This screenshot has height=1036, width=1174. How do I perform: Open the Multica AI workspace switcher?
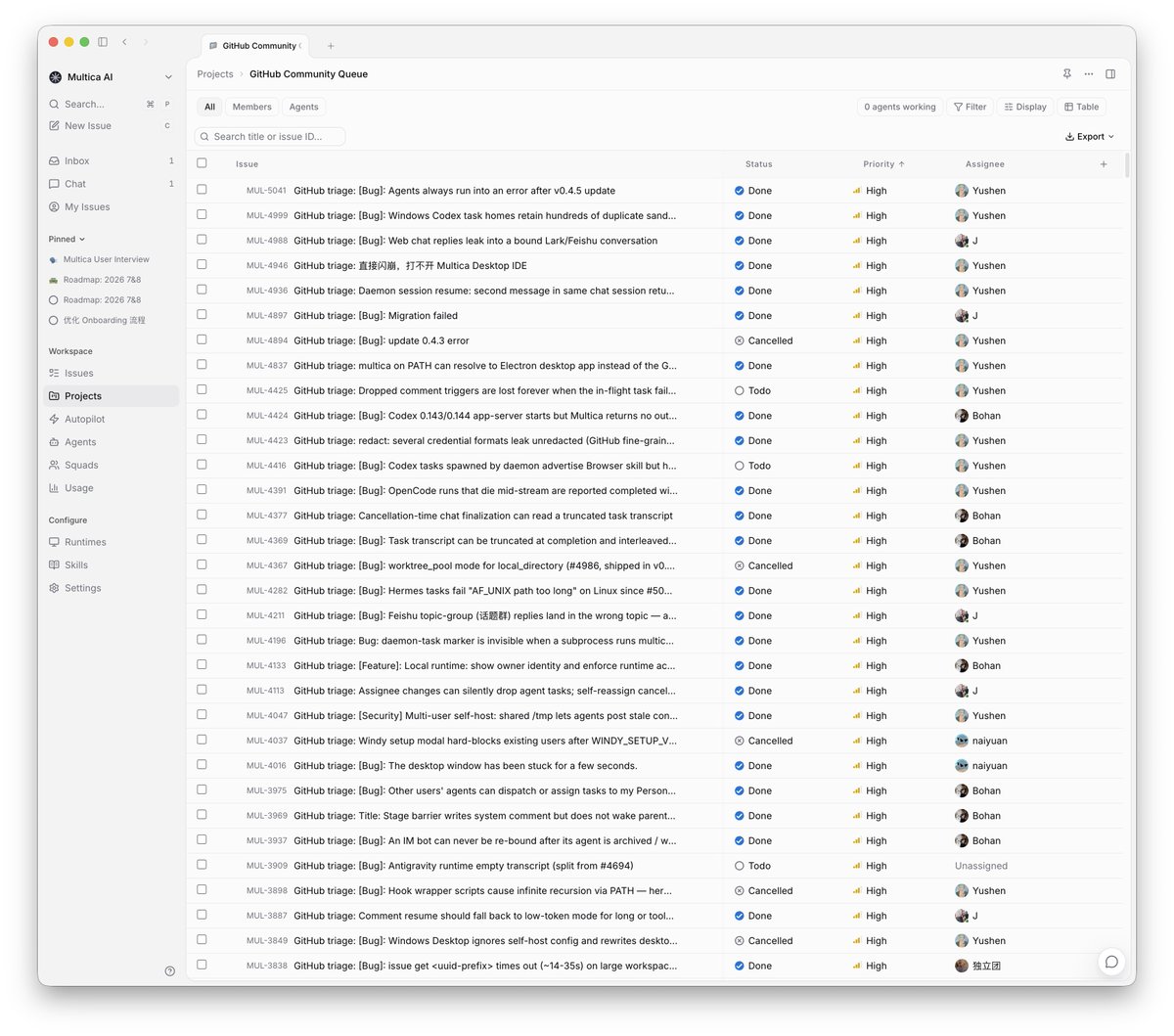coord(111,77)
